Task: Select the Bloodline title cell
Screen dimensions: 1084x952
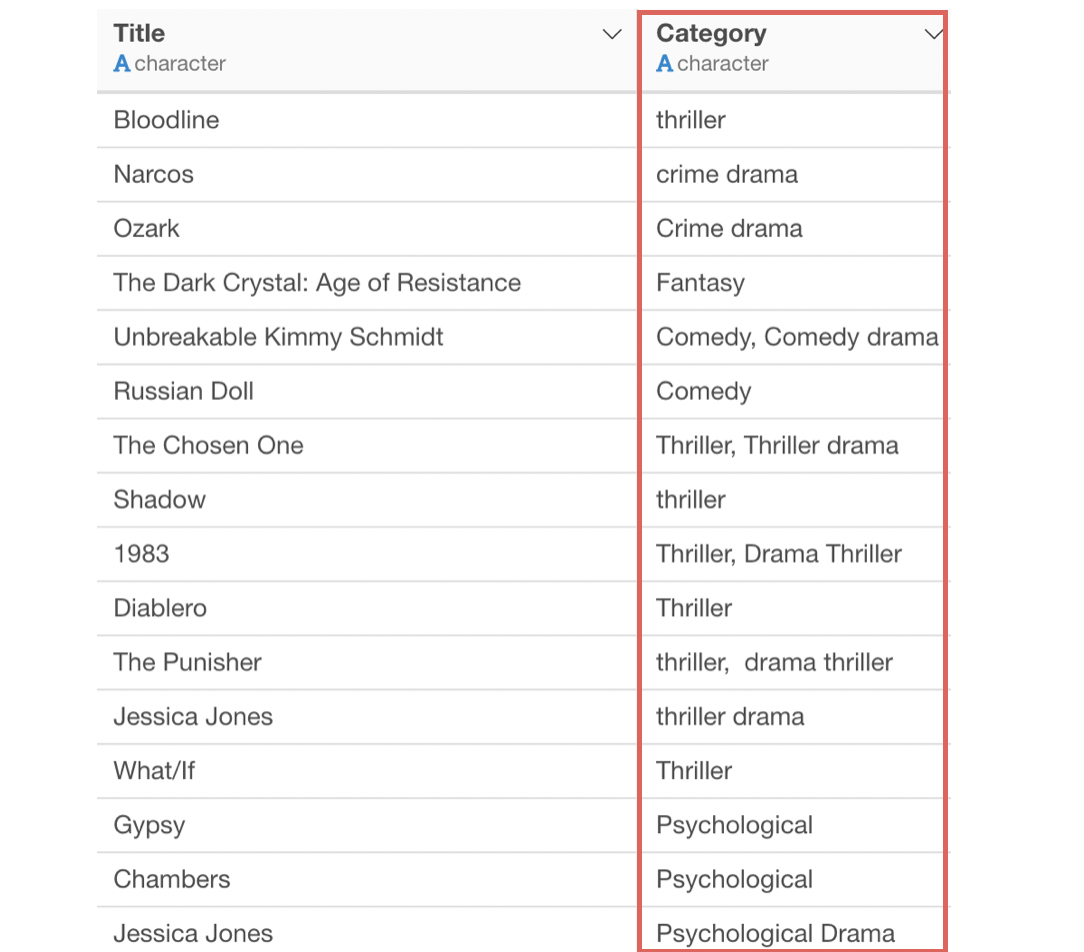Action: [x=367, y=120]
